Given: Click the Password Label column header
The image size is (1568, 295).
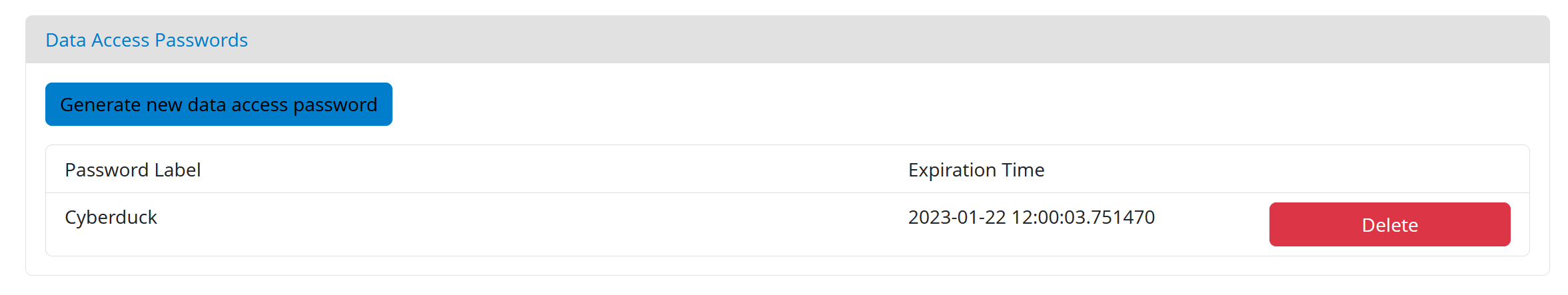Looking at the screenshot, I should (133, 170).
